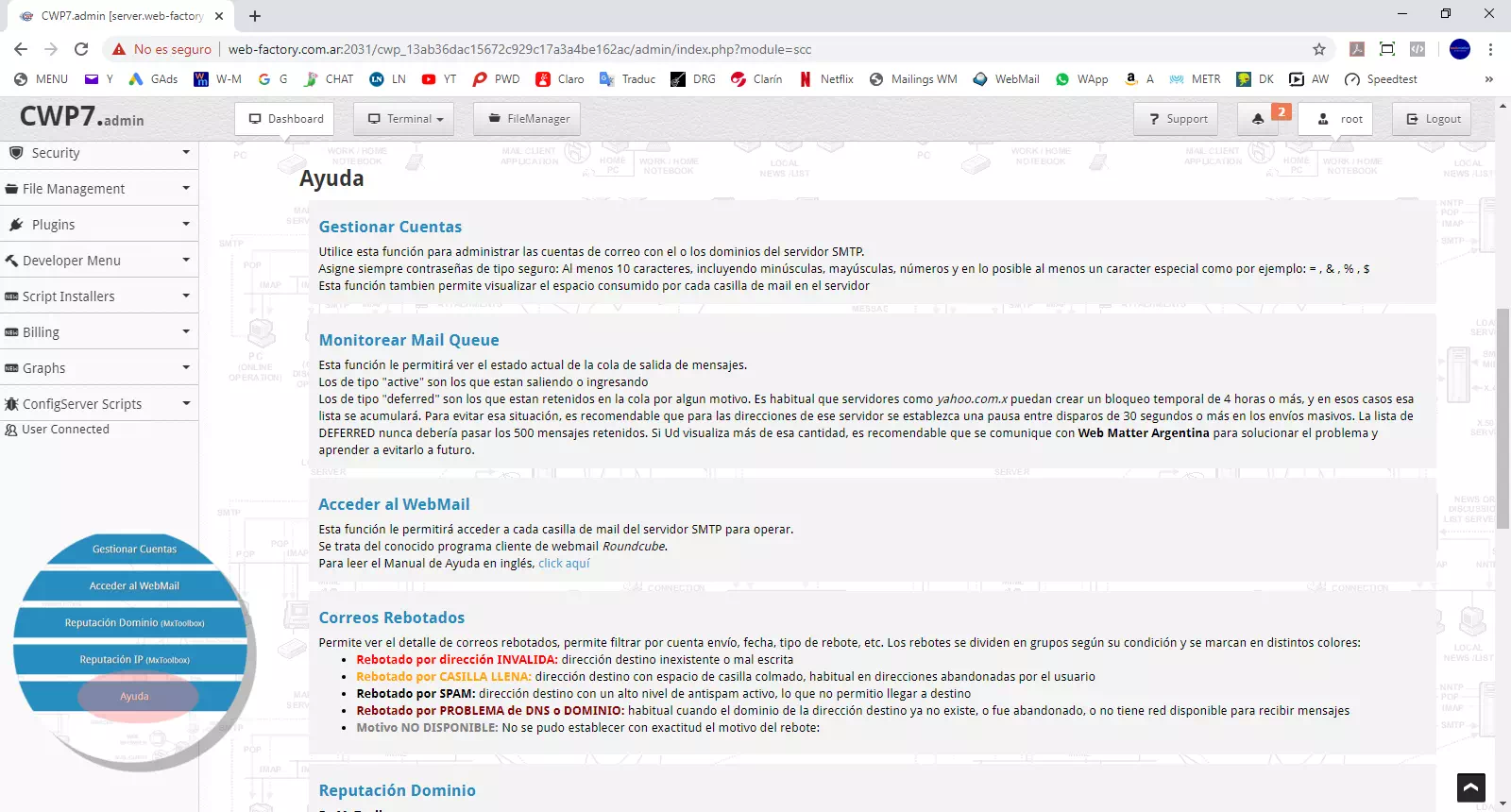
Task: Select Gestionar Cuentas in the circular menu
Action: point(134,550)
